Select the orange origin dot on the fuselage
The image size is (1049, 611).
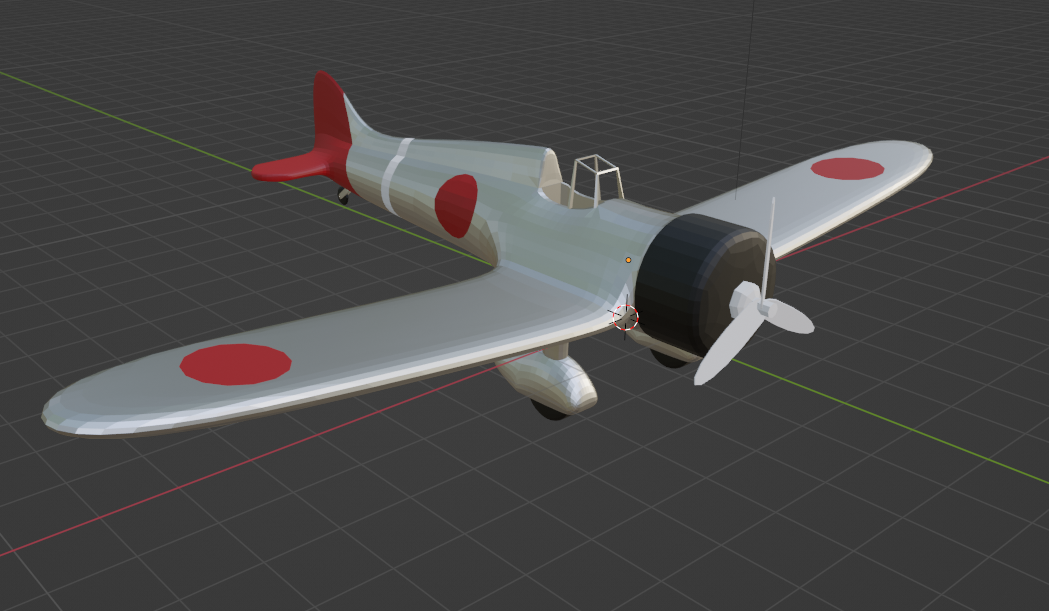628,260
